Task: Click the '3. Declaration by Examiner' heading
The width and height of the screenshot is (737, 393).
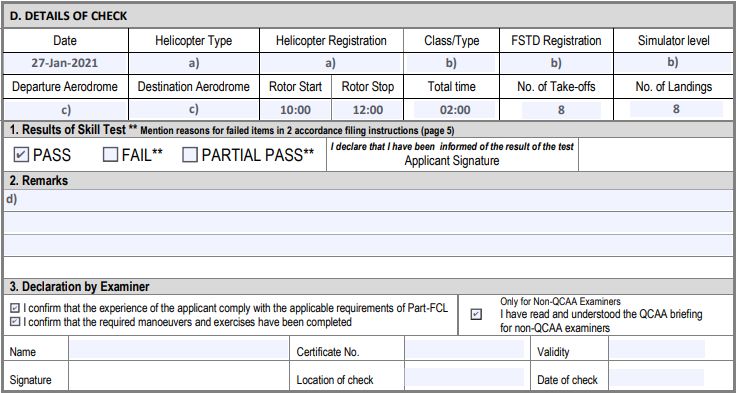Action: [79, 286]
